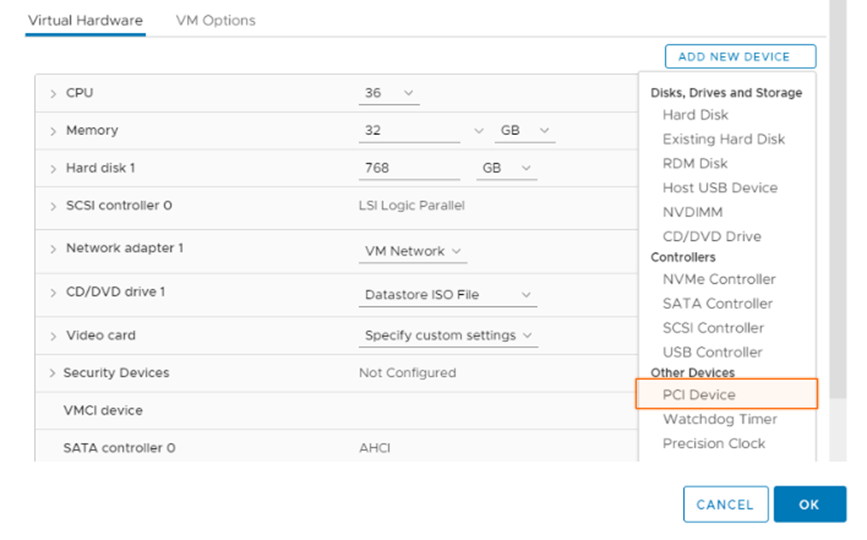Screen dimensions: 867x540
Task: Add a Watchdog Timer device
Action: tap(719, 419)
